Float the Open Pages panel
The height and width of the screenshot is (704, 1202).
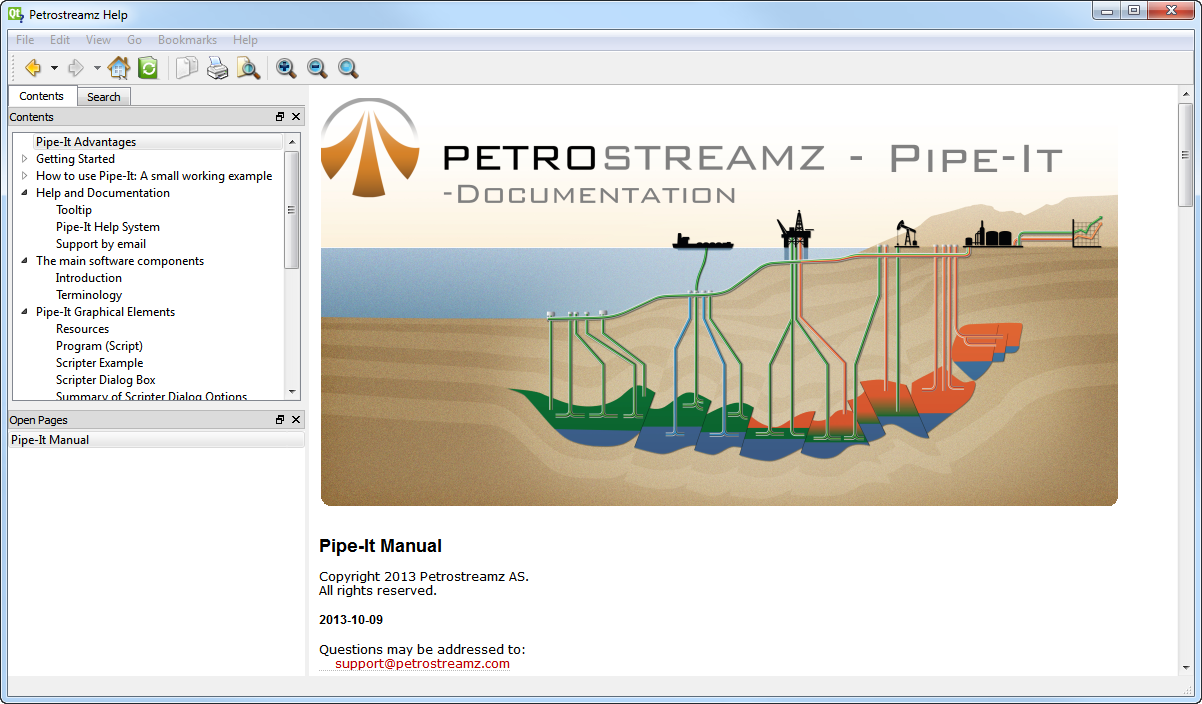(280, 420)
